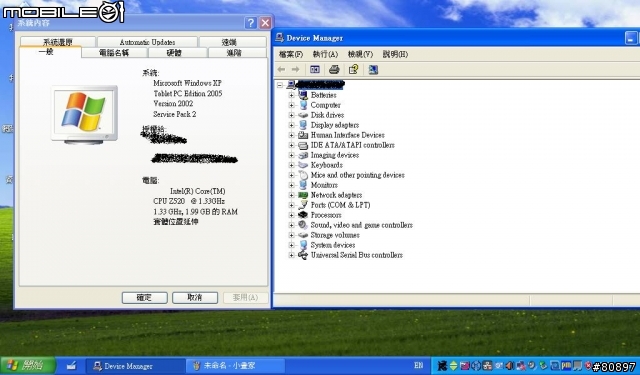Click the help question mark in System Properties title bar
The width and height of the screenshot is (640, 375).
(250, 23)
